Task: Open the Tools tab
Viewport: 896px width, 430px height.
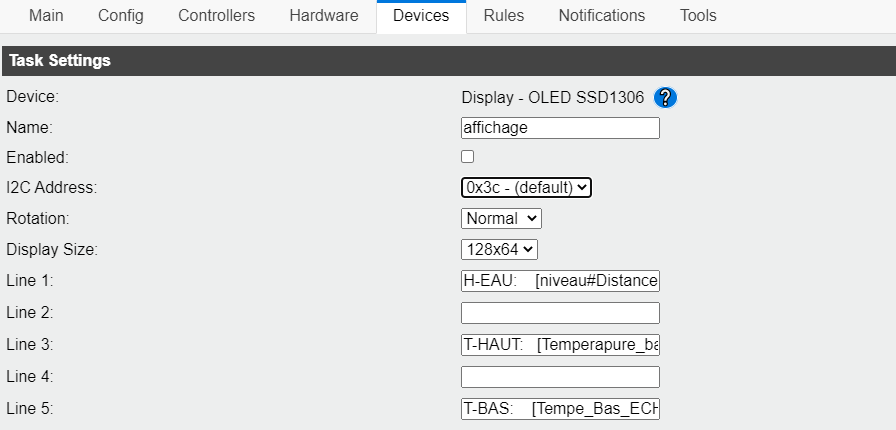Action: click(x=698, y=16)
